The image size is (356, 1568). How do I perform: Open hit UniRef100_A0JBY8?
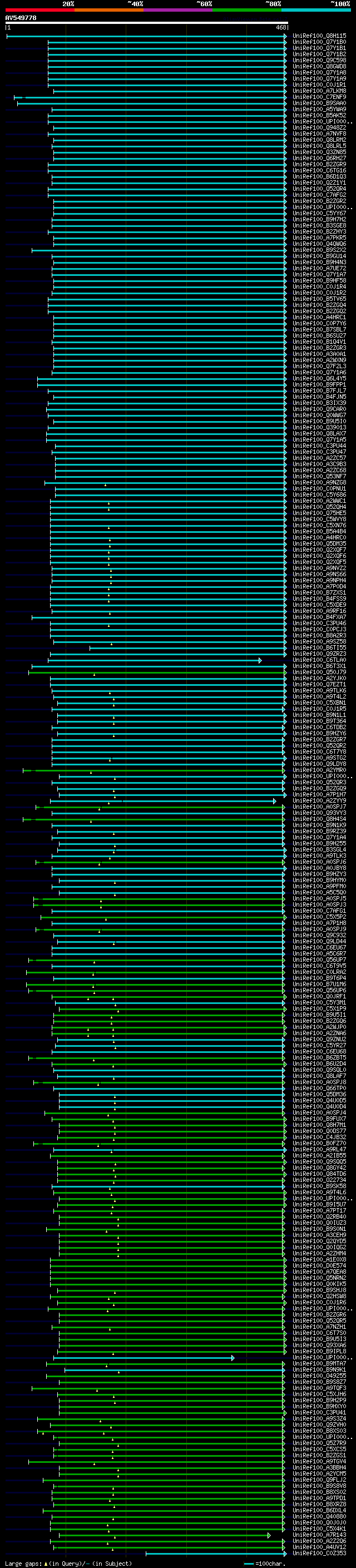tap(319, 868)
